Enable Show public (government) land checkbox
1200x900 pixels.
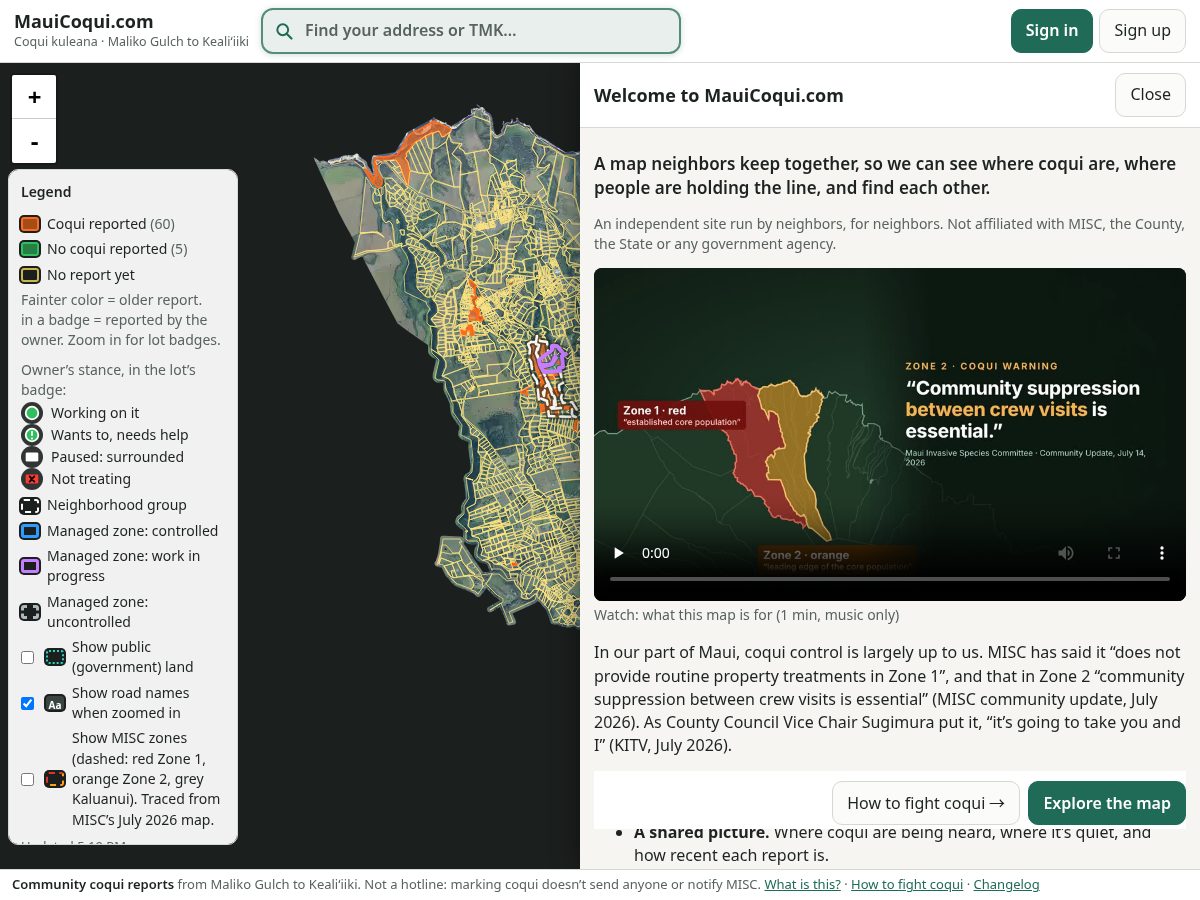pyautogui.click(x=28, y=657)
